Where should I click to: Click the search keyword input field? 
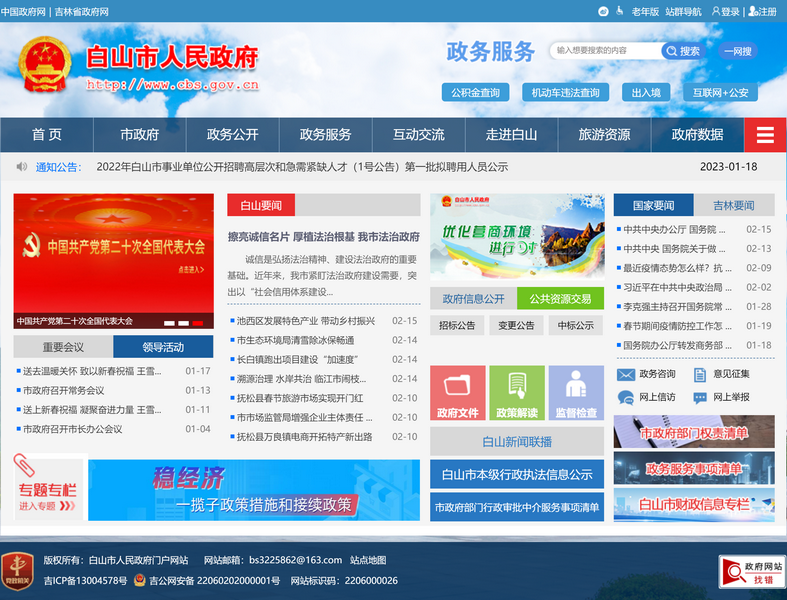605,51
